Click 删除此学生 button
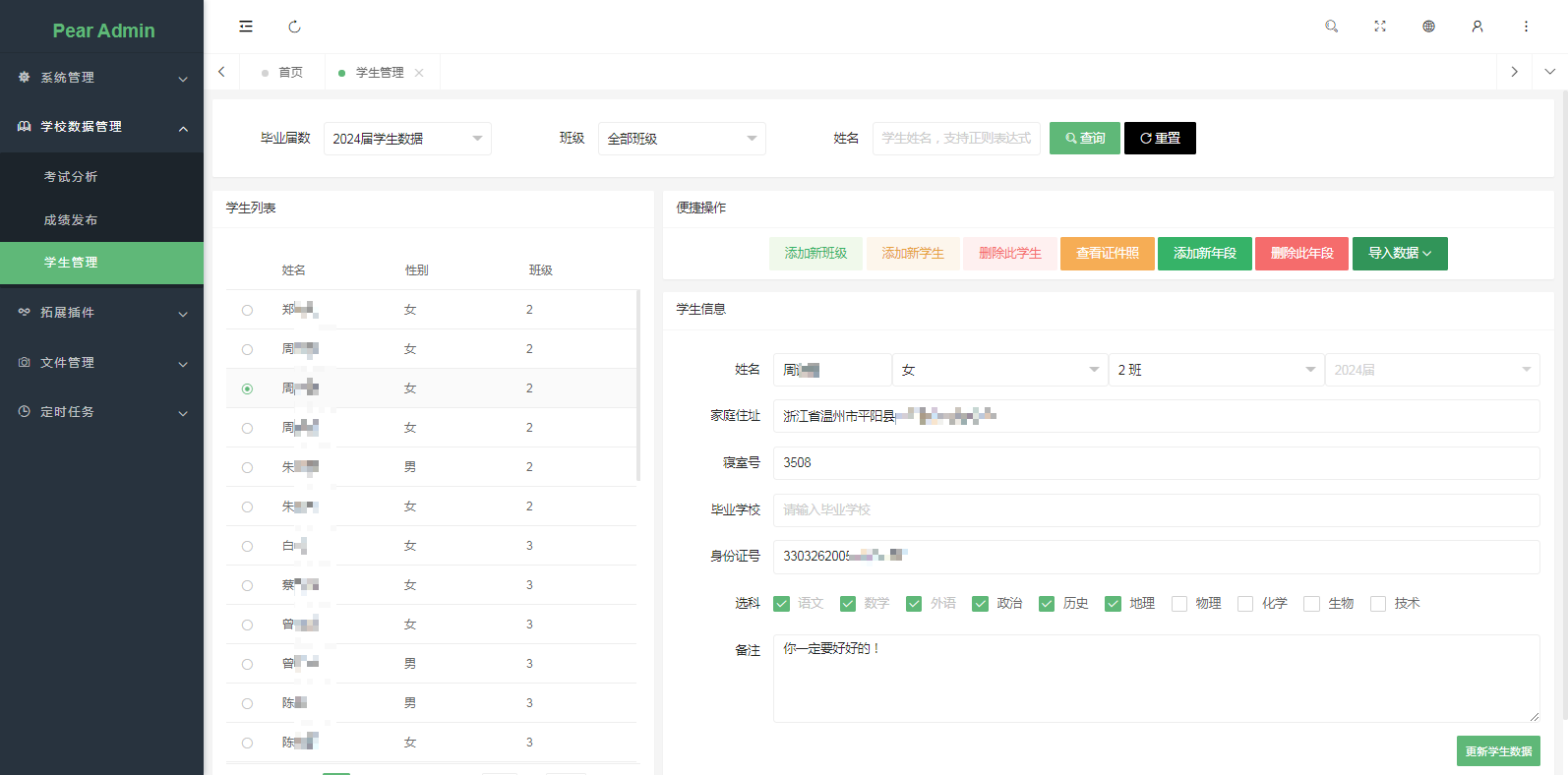 click(x=1010, y=254)
